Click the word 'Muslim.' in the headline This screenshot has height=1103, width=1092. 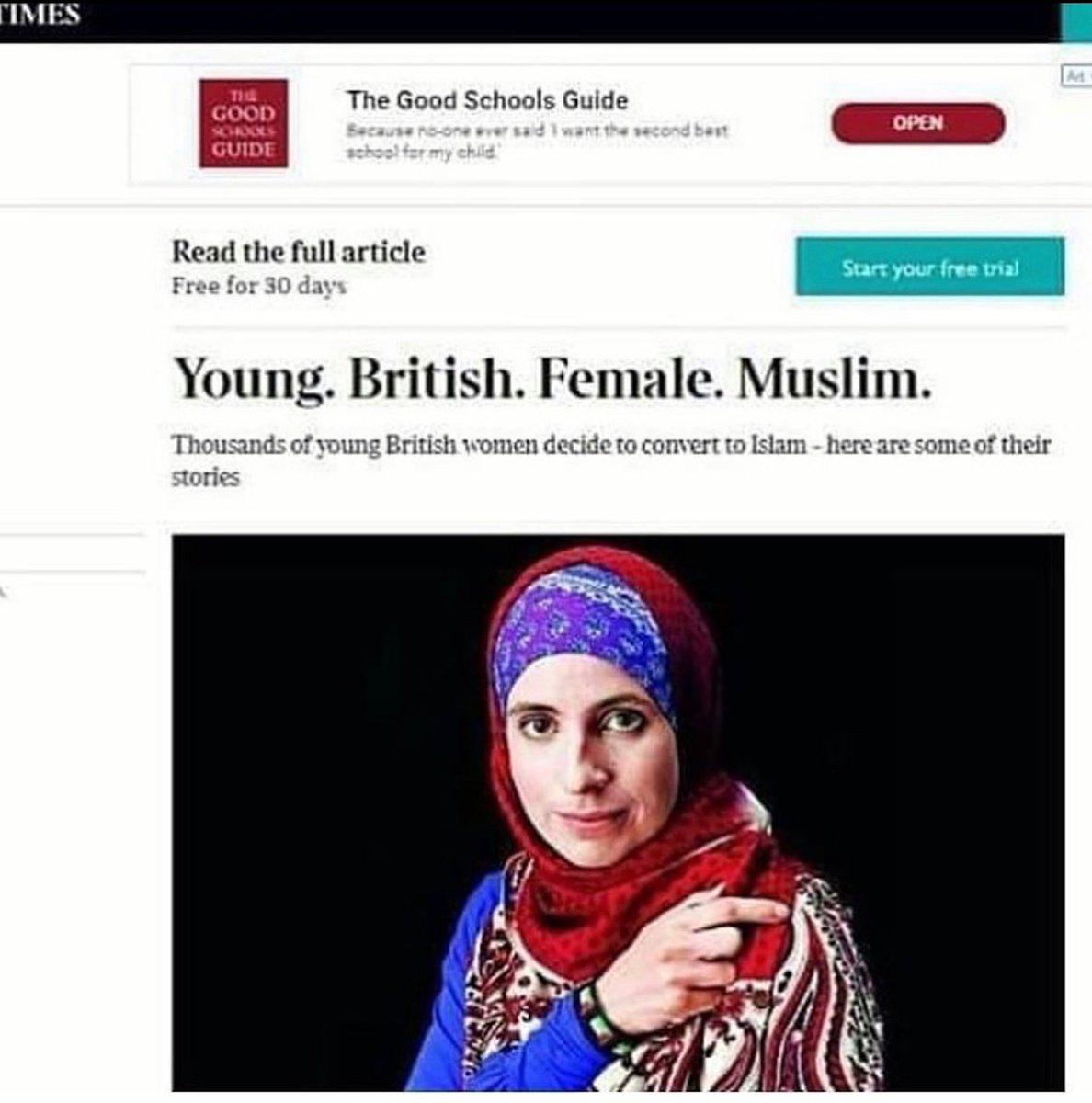tap(834, 378)
